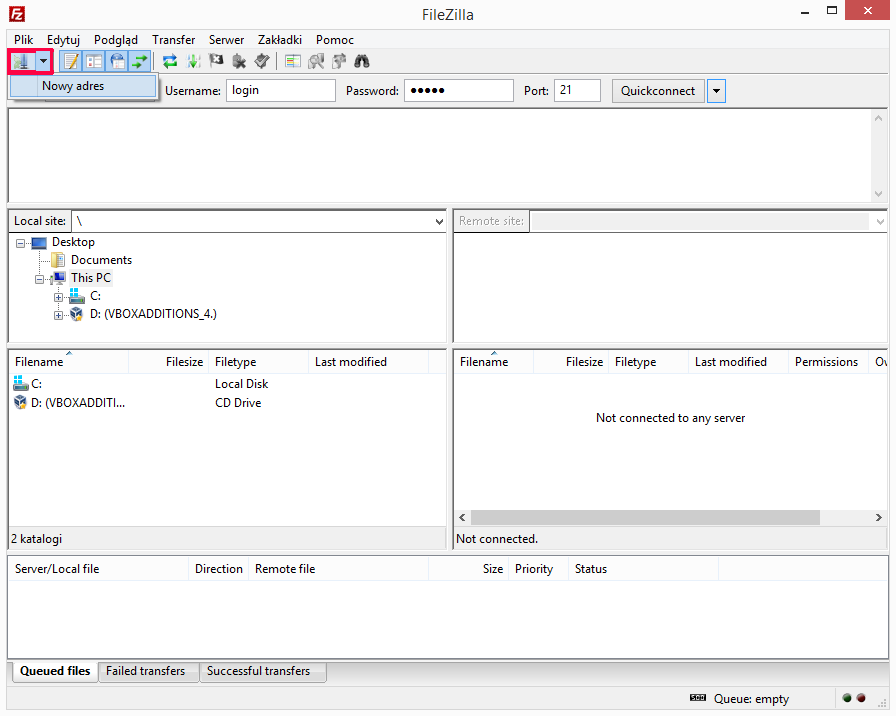Switch to the Queued files tab
The image size is (896, 716).
(55, 671)
